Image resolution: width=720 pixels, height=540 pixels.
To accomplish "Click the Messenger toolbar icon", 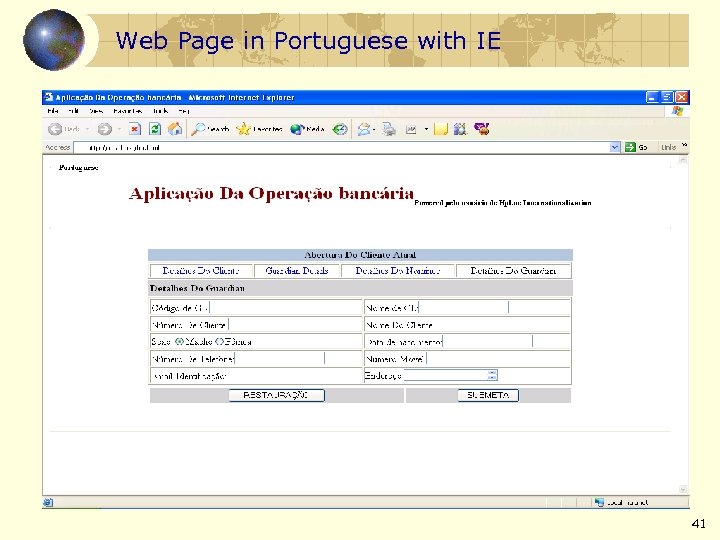I will click(x=482, y=129).
